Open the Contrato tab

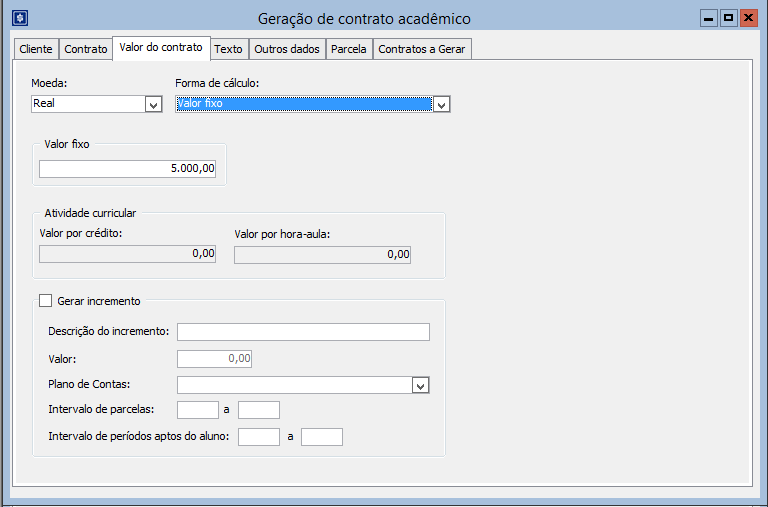pyautogui.click(x=86, y=49)
